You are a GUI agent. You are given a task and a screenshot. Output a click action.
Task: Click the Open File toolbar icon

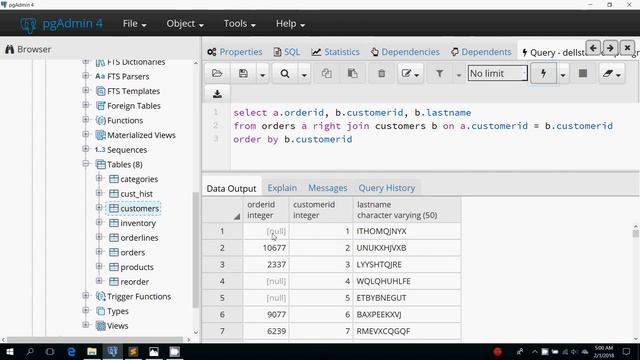217,73
